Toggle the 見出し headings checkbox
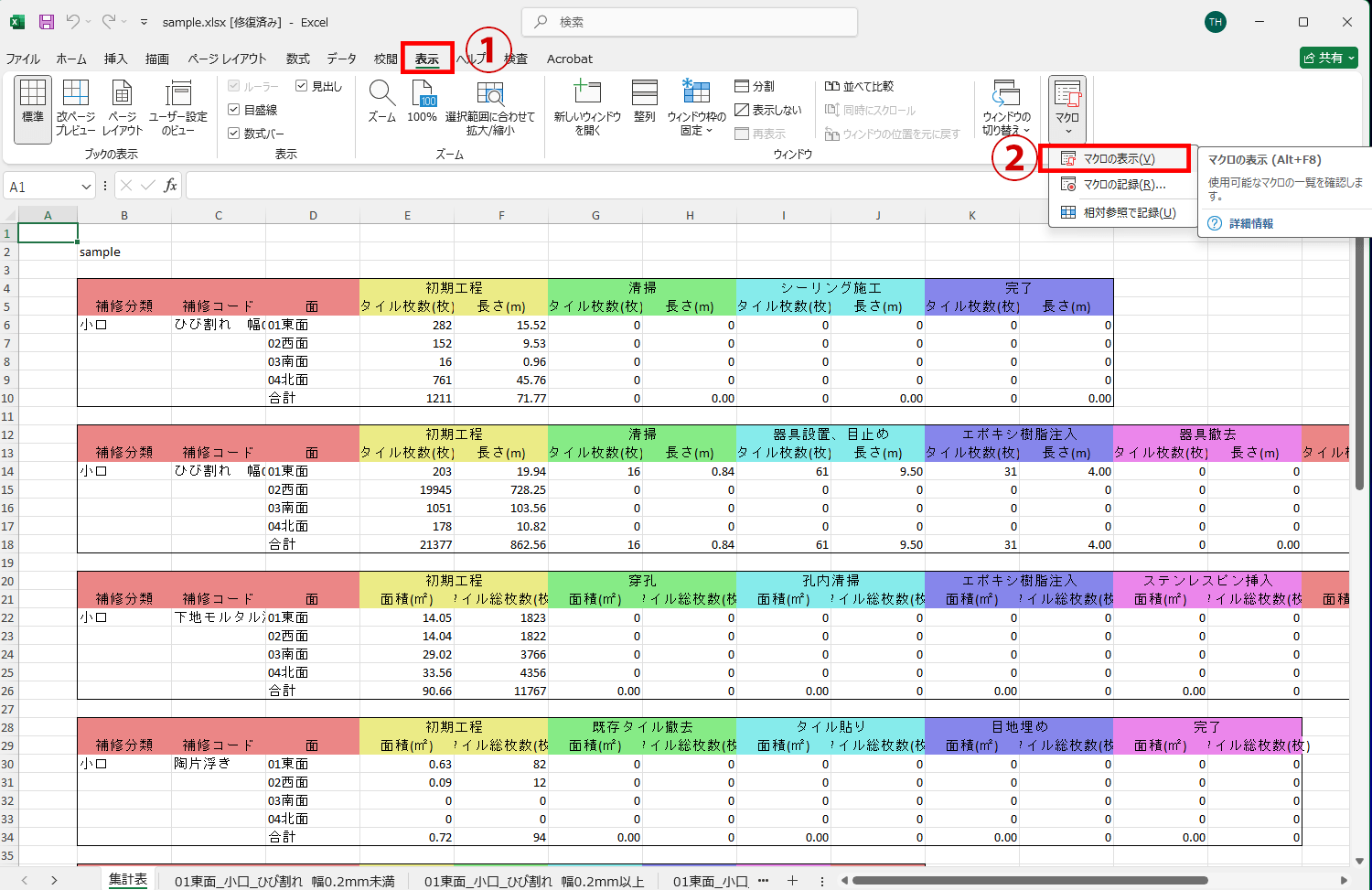Viewport: 1372px width, 890px height. 302,86
